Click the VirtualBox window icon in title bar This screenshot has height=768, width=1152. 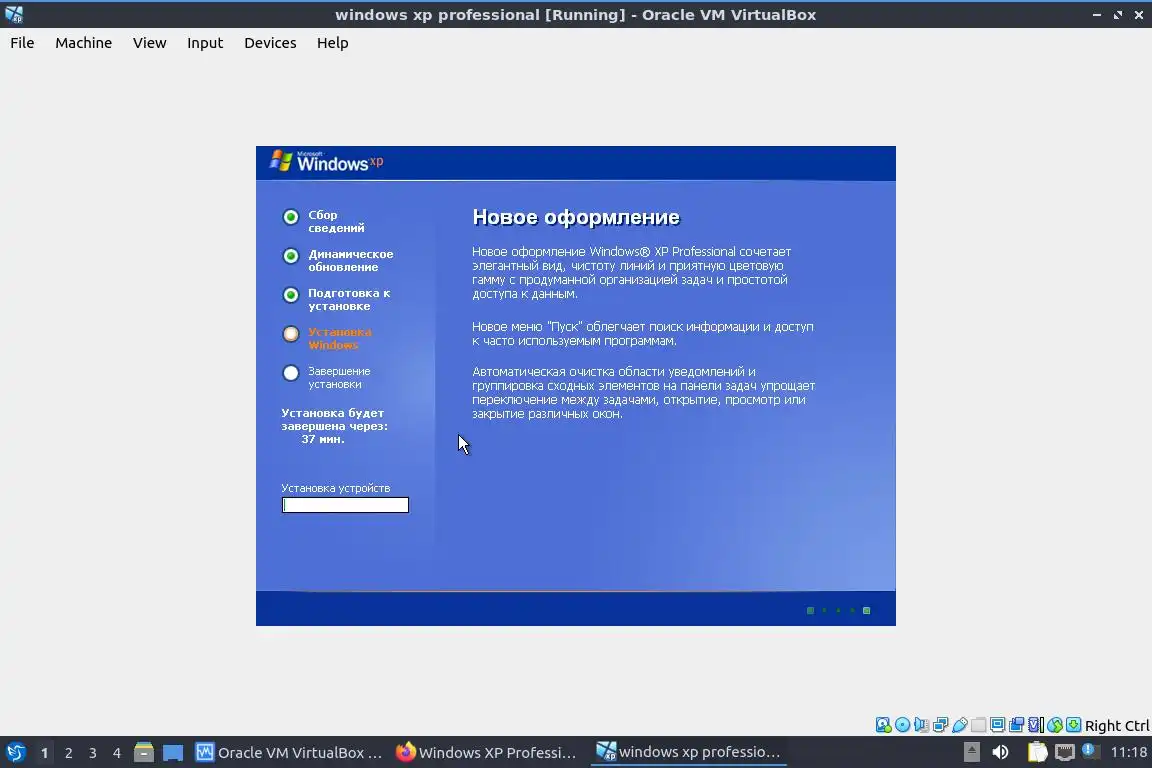click(x=14, y=14)
